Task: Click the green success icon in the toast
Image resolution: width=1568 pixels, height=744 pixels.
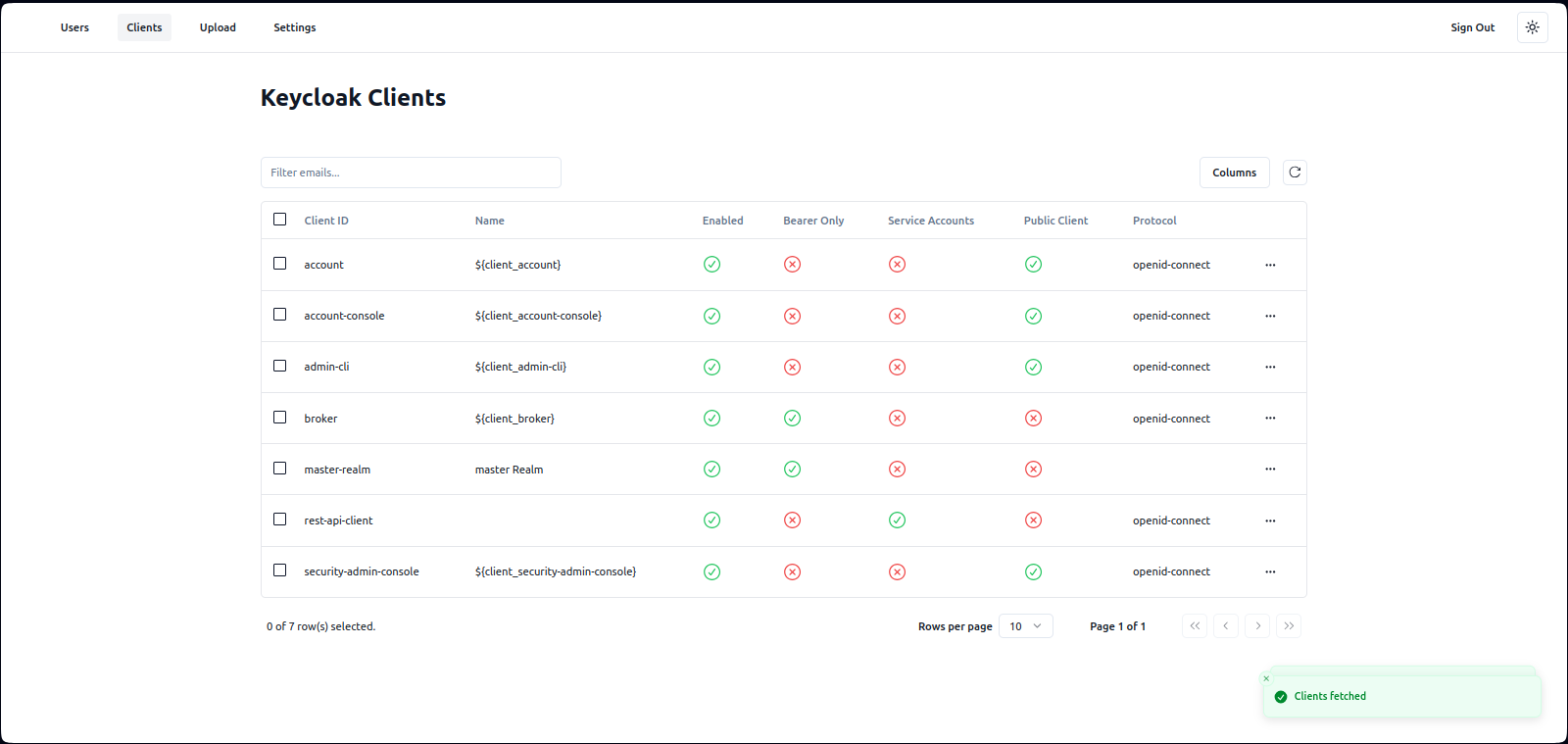Action: click(x=1281, y=697)
